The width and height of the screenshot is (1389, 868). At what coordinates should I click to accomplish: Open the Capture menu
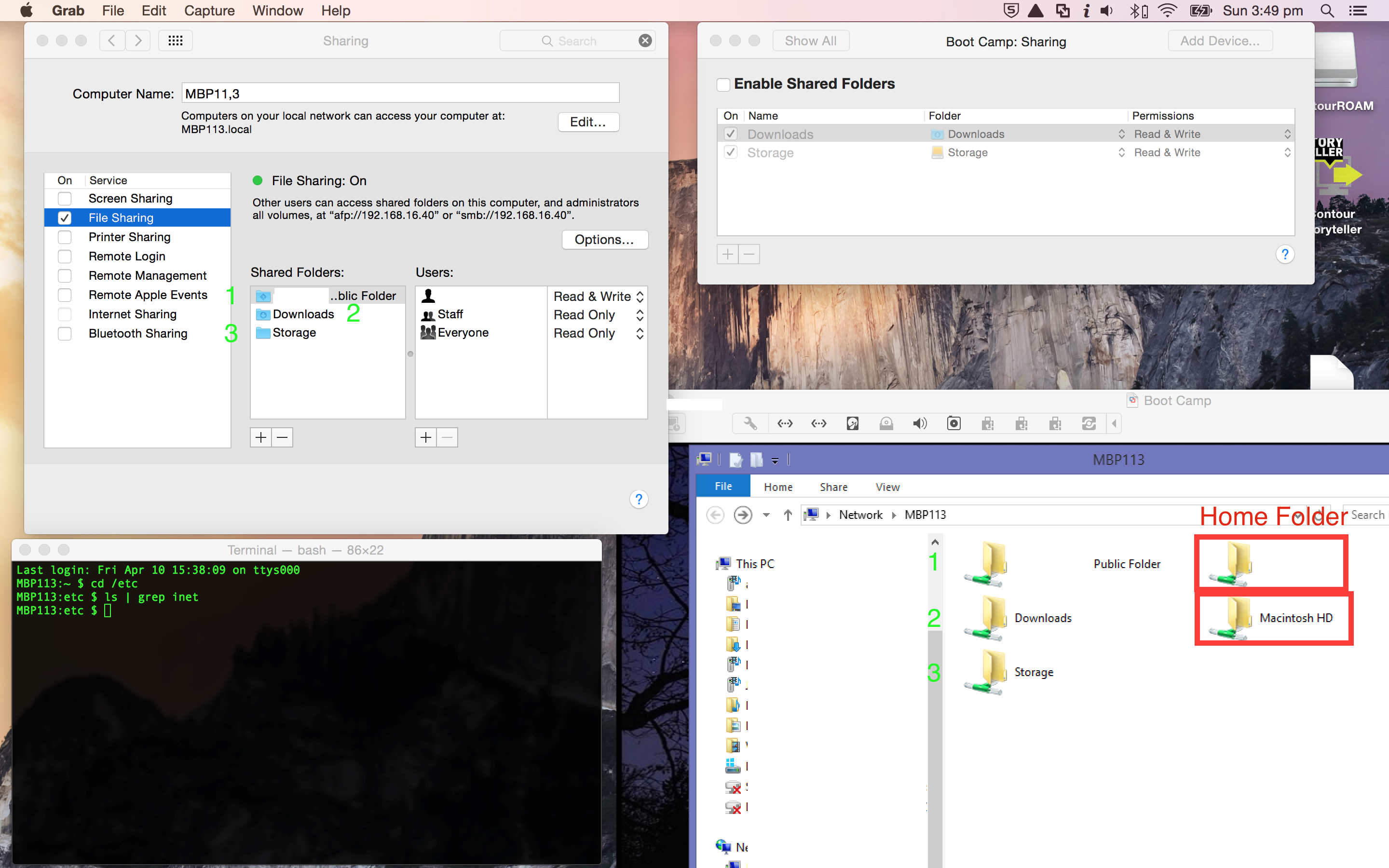(x=209, y=11)
